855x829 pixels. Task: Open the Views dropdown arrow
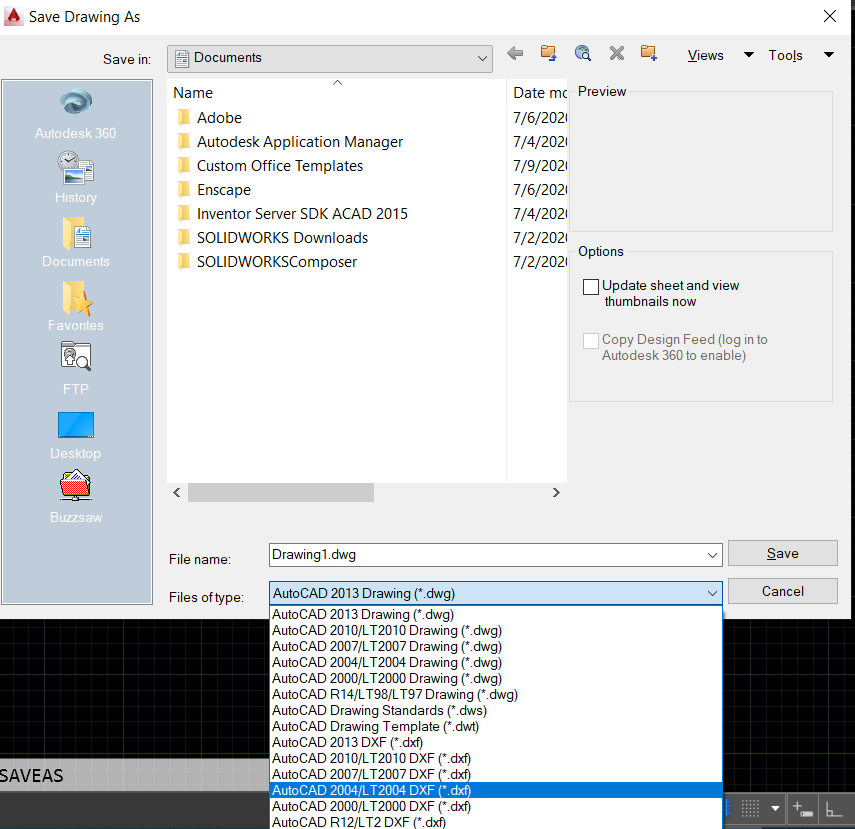[748, 55]
